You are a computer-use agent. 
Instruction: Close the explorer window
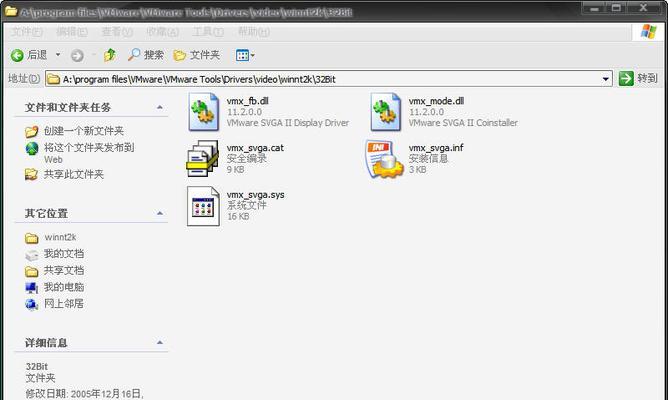coord(644,8)
